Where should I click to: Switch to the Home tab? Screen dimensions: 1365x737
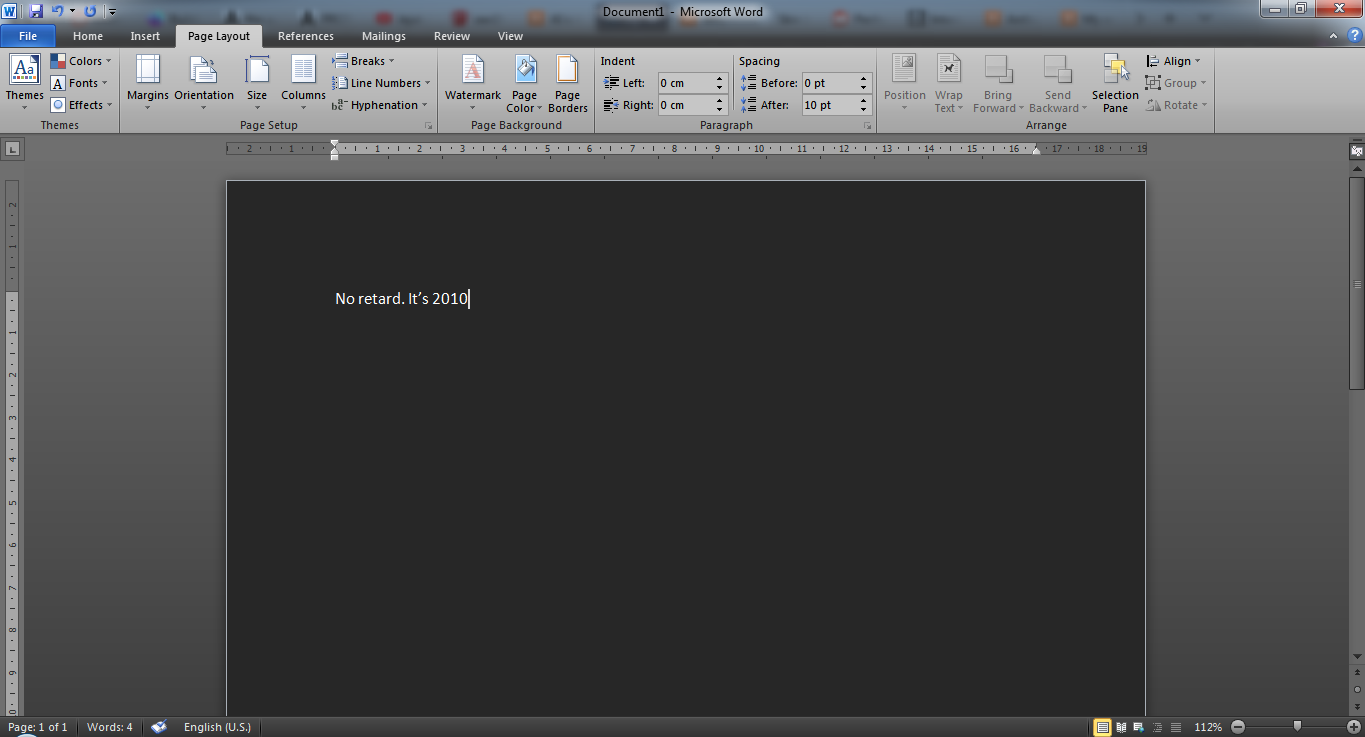point(88,36)
